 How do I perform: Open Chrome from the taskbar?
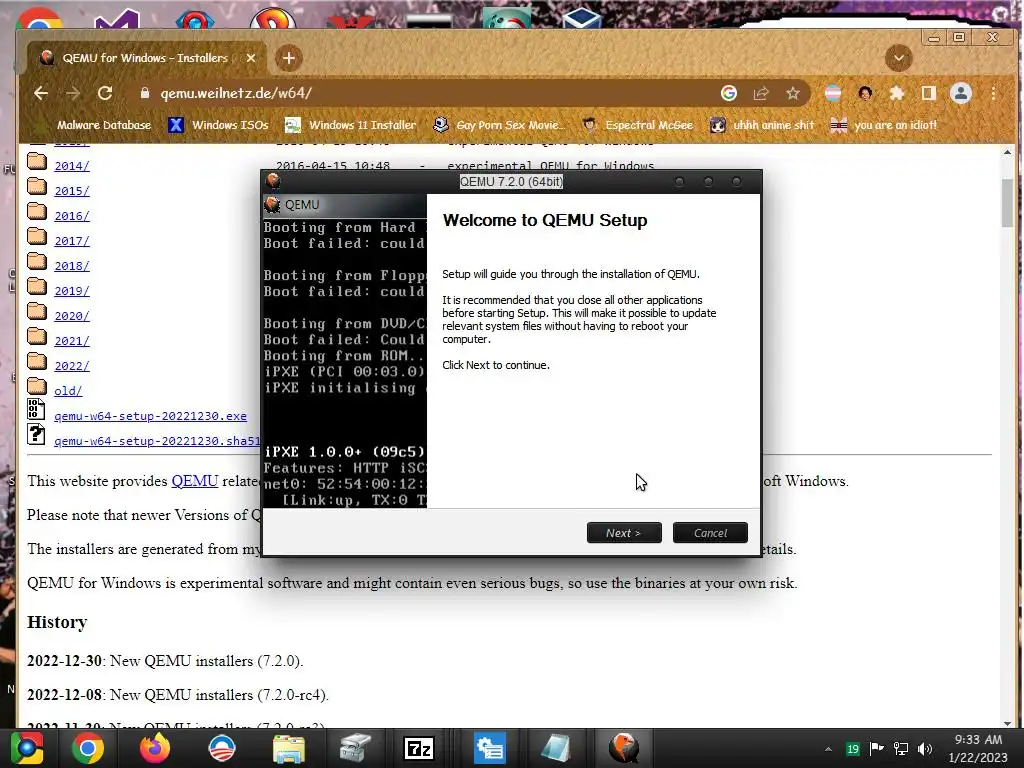coord(88,748)
